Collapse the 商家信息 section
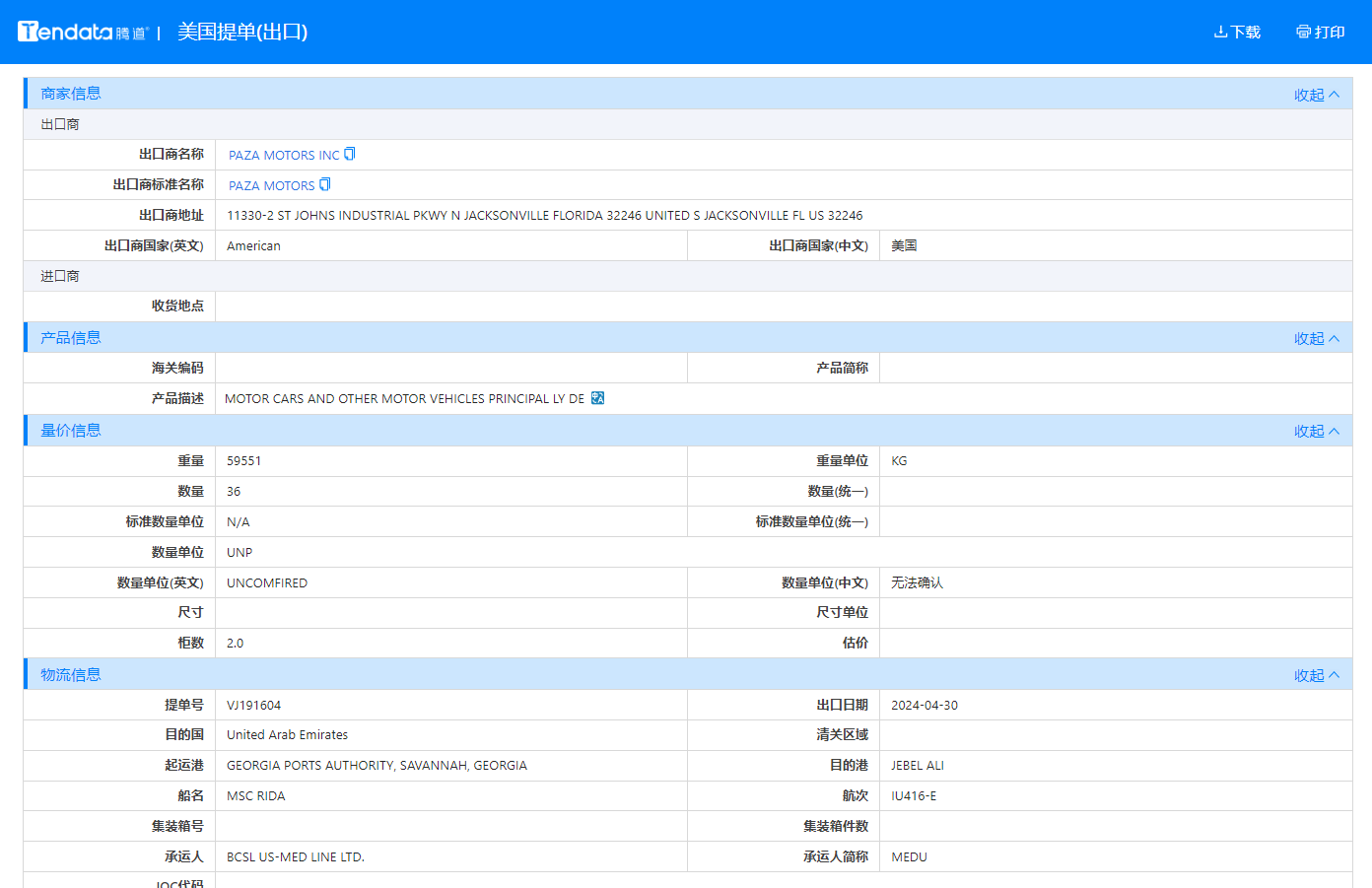1372x888 pixels. (1316, 95)
